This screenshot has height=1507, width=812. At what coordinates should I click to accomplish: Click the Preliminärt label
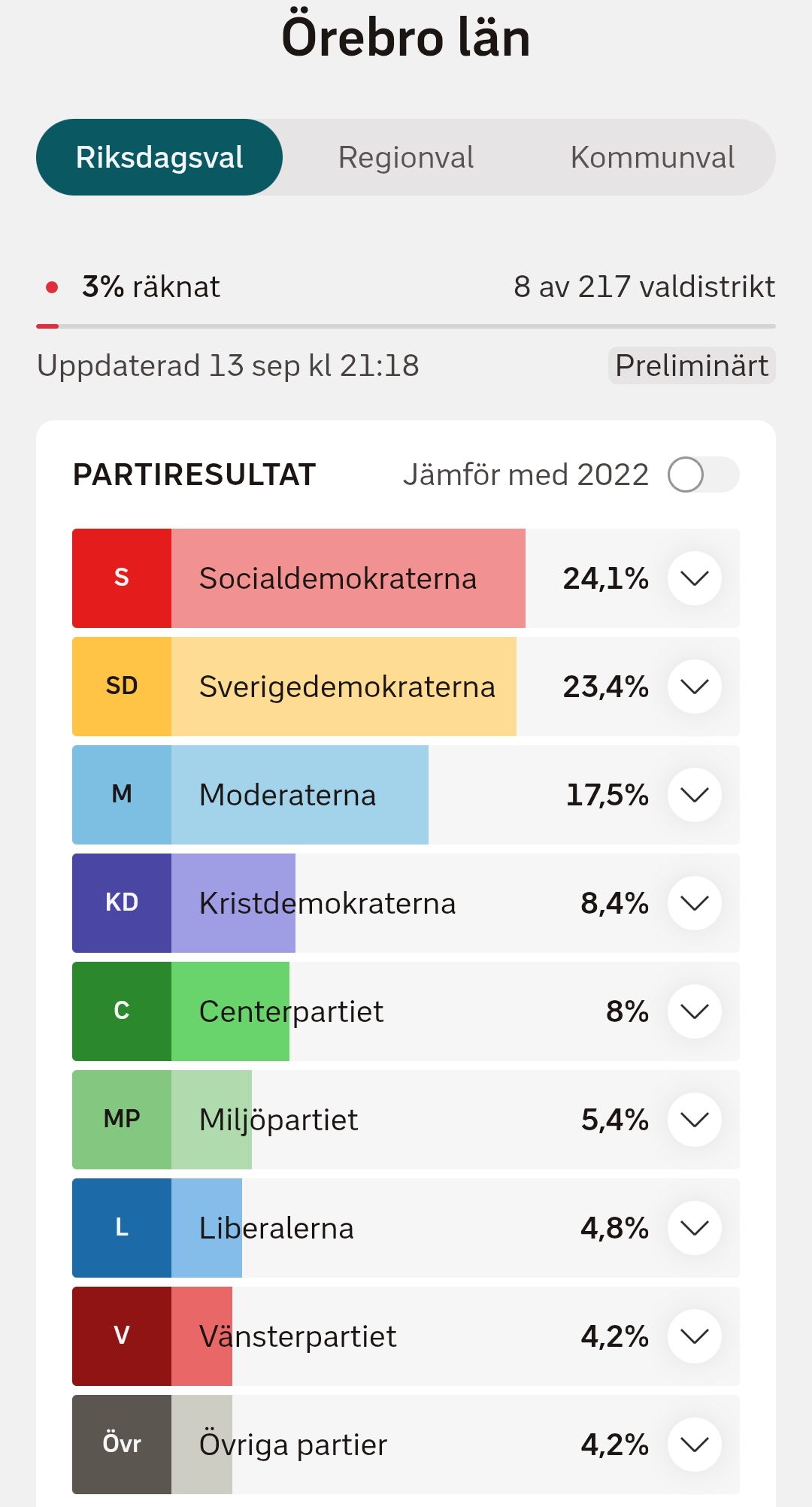(x=692, y=365)
